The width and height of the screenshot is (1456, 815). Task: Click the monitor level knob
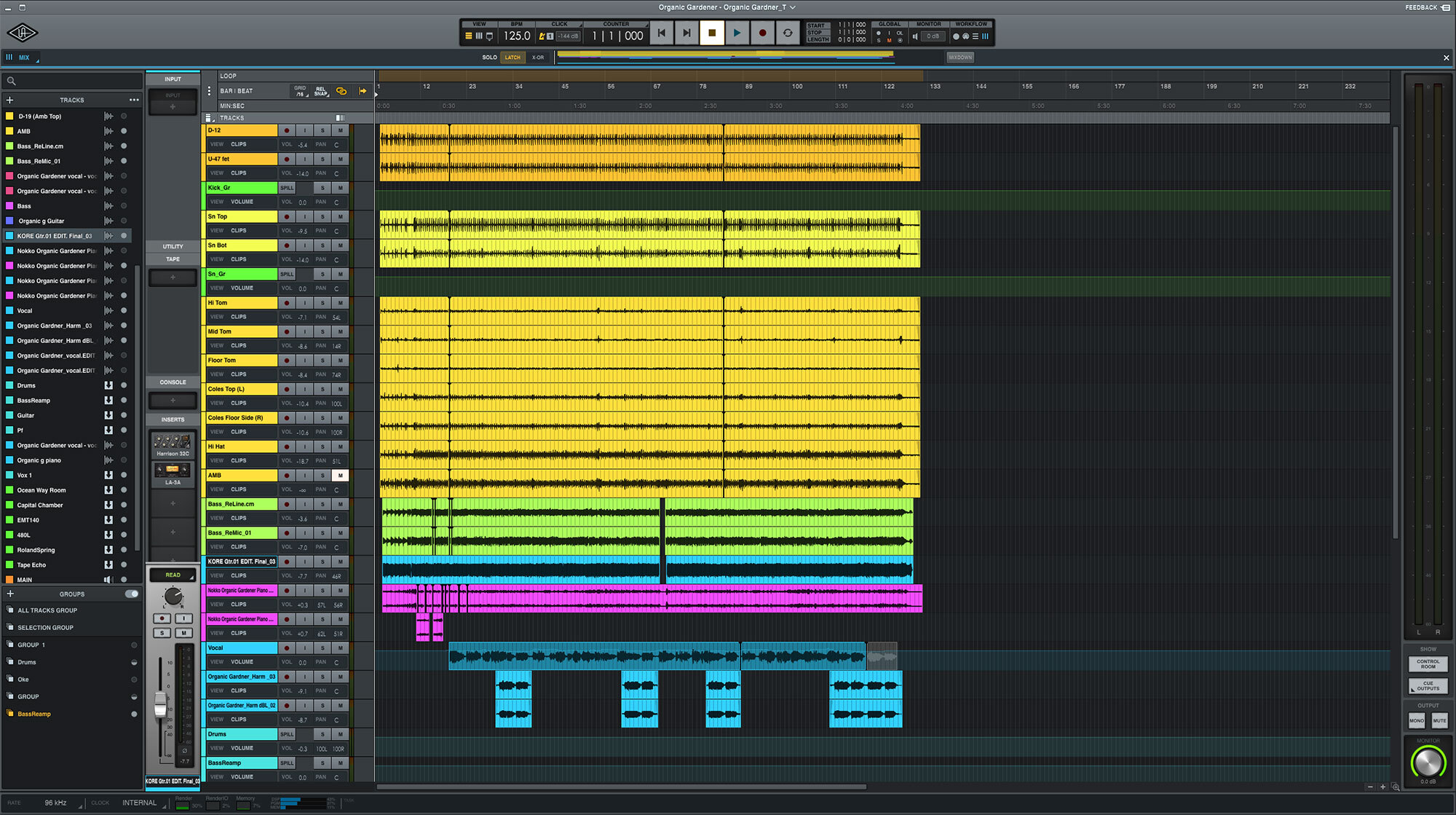[1427, 763]
